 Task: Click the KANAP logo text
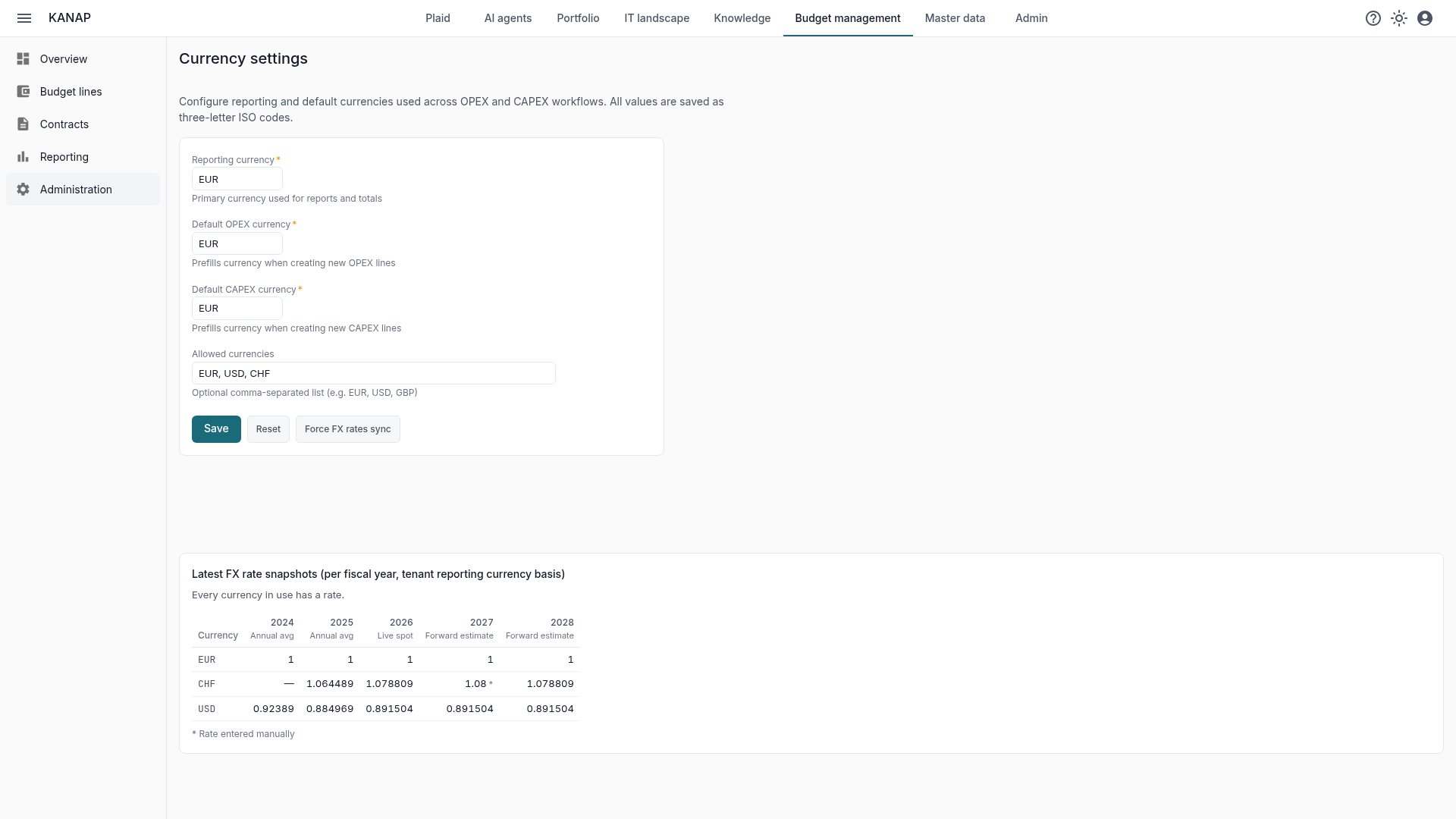[x=70, y=18]
